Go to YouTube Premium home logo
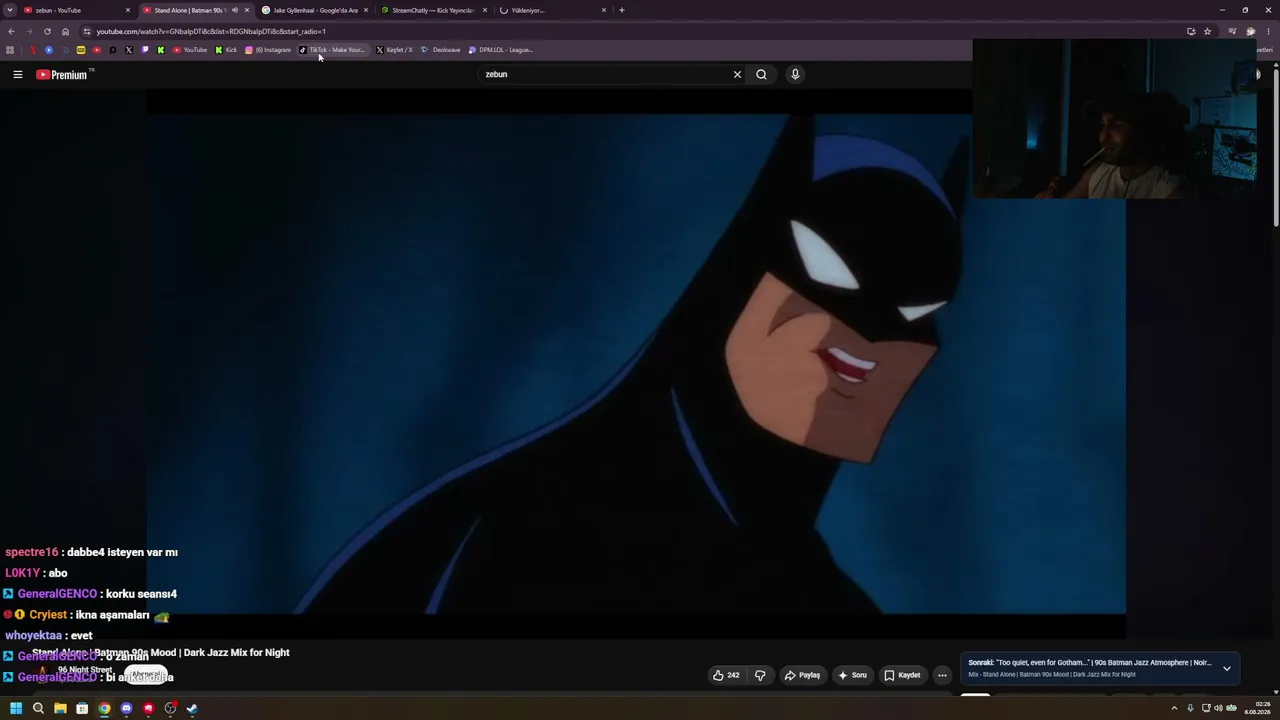This screenshot has height=720, width=1280. pyautogui.click(x=63, y=74)
